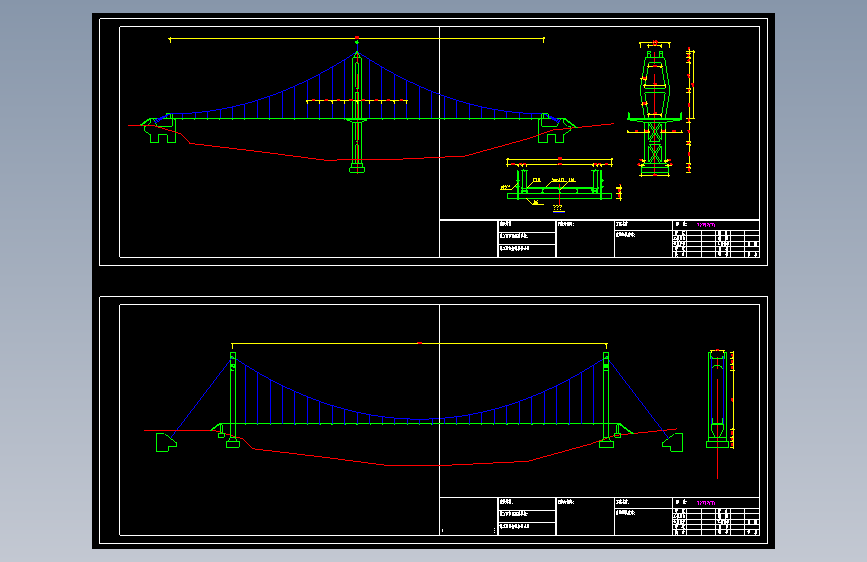Select the left anchorage block of the upper bridge
Screen dimensions: 867x562
pyautogui.click(x=160, y=131)
